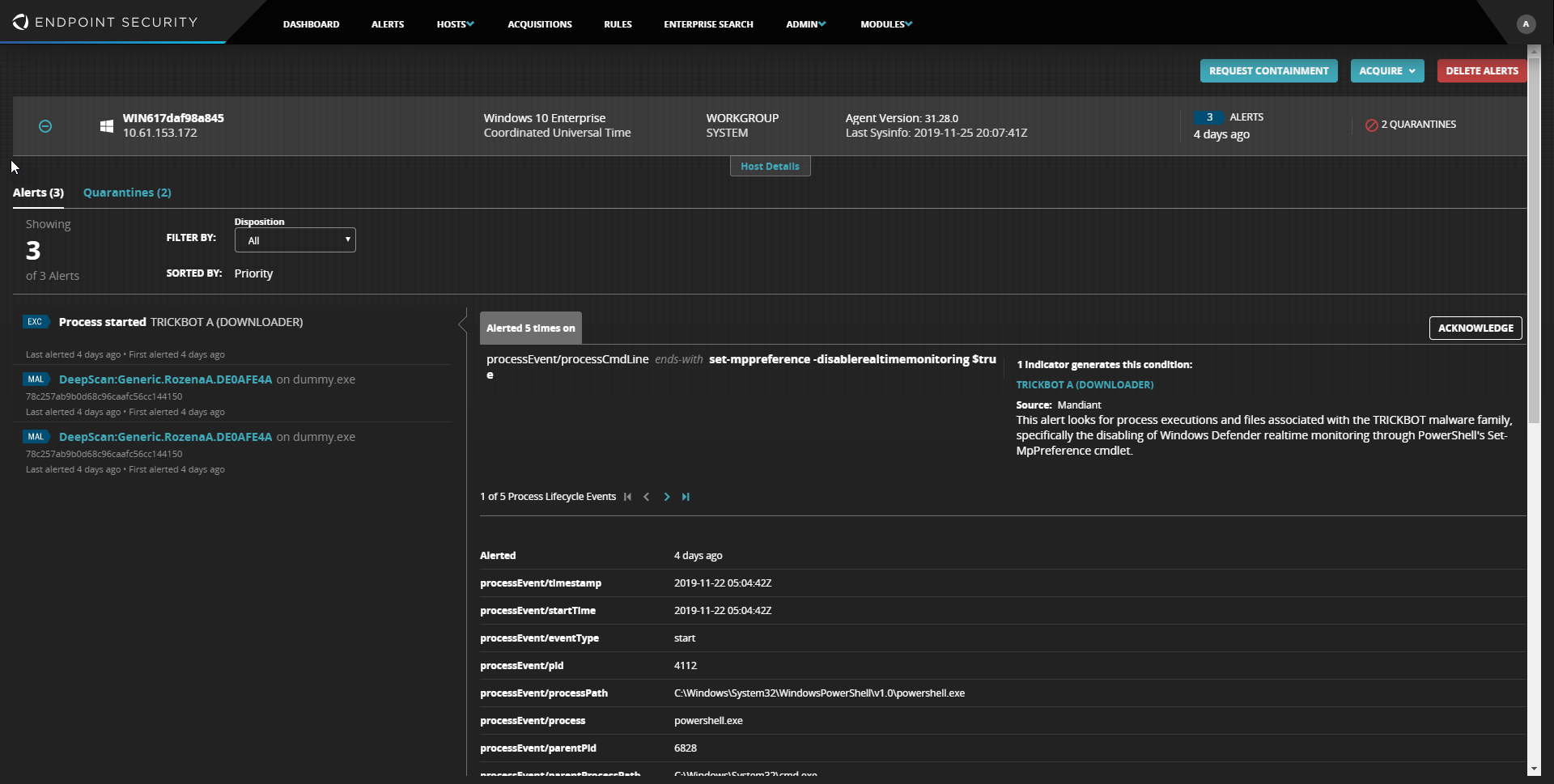Screen dimensions: 1554x784
Task: Expand the Hosts dropdown menu
Action: [x=455, y=24]
